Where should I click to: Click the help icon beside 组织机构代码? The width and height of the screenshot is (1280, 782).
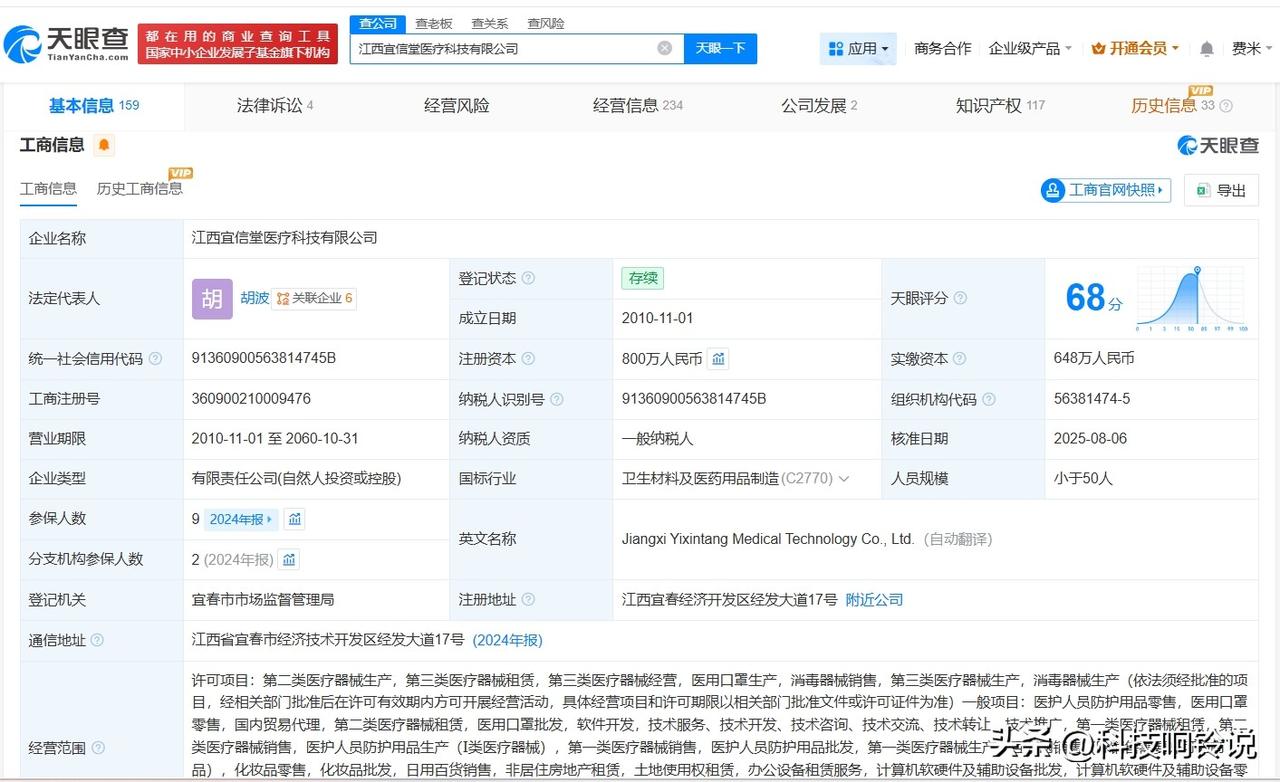(x=988, y=399)
